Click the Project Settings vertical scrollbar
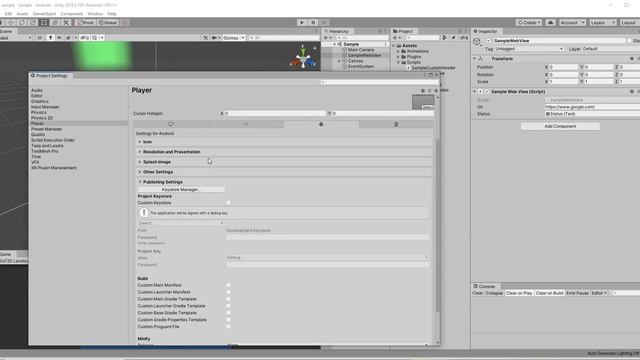The width and height of the screenshot is (640, 360). pos(438,224)
